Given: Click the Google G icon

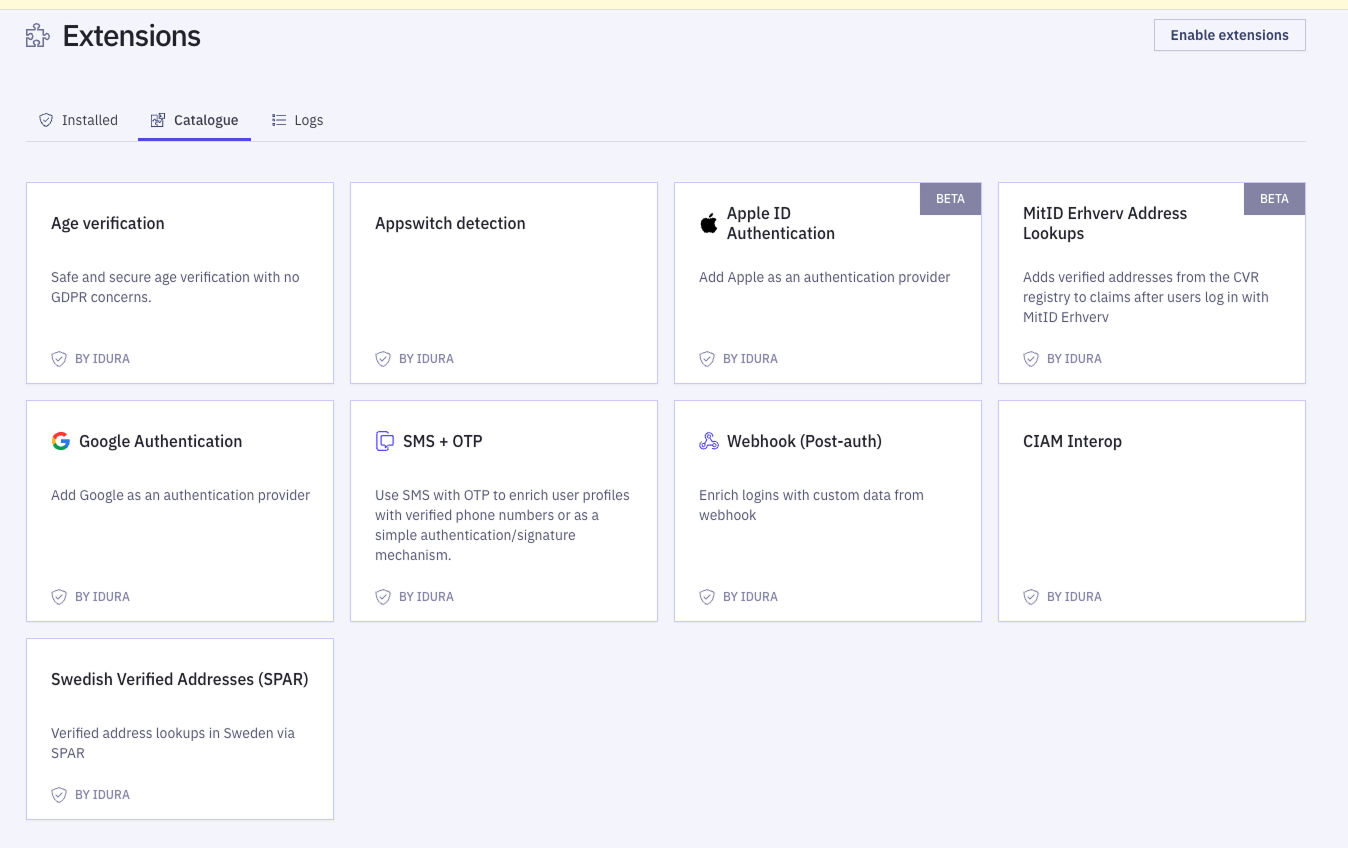Looking at the screenshot, I should pyautogui.click(x=60, y=440).
